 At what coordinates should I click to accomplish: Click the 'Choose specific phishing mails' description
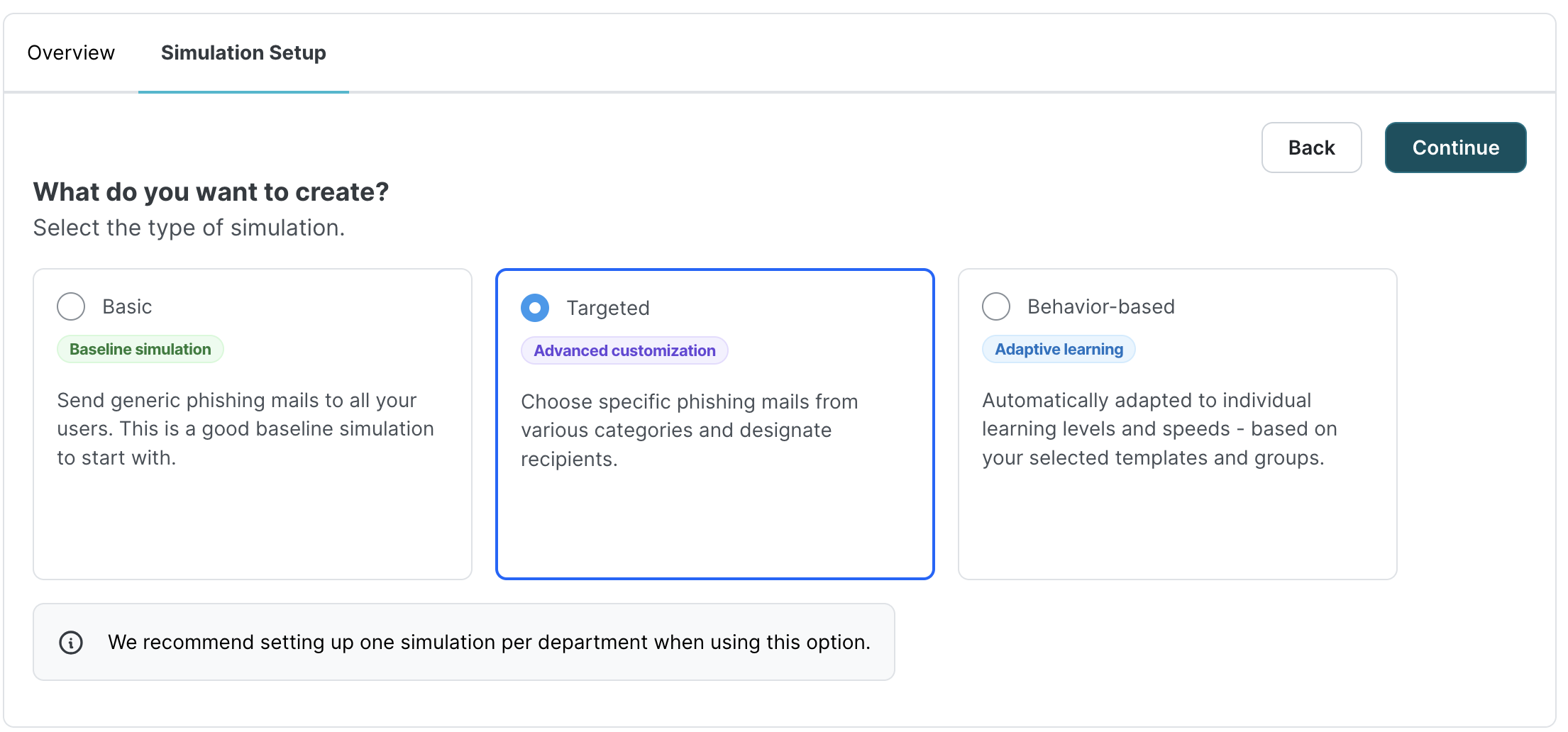[x=689, y=431]
